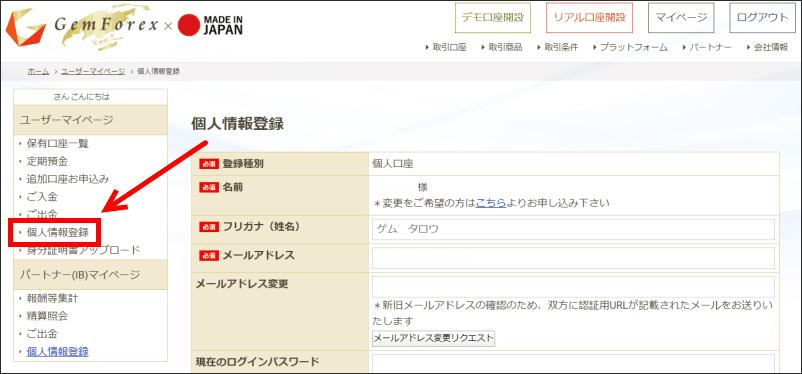Open ご出金 under ユーザーマイページ
The width and height of the screenshot is (802, 374).
point(42,214)
